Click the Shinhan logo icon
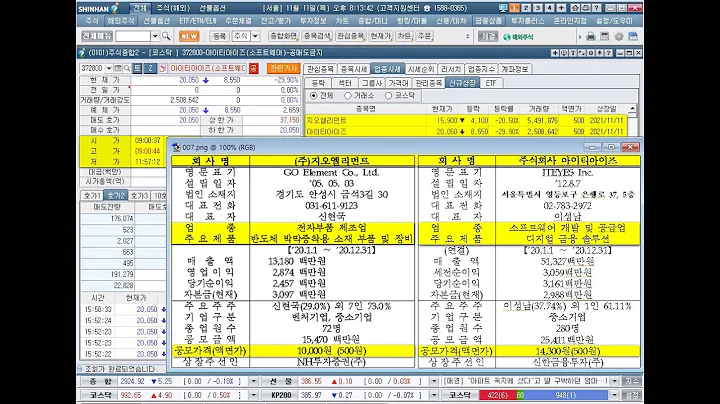This screenshot has width=720, height=404. coord(115,8)
